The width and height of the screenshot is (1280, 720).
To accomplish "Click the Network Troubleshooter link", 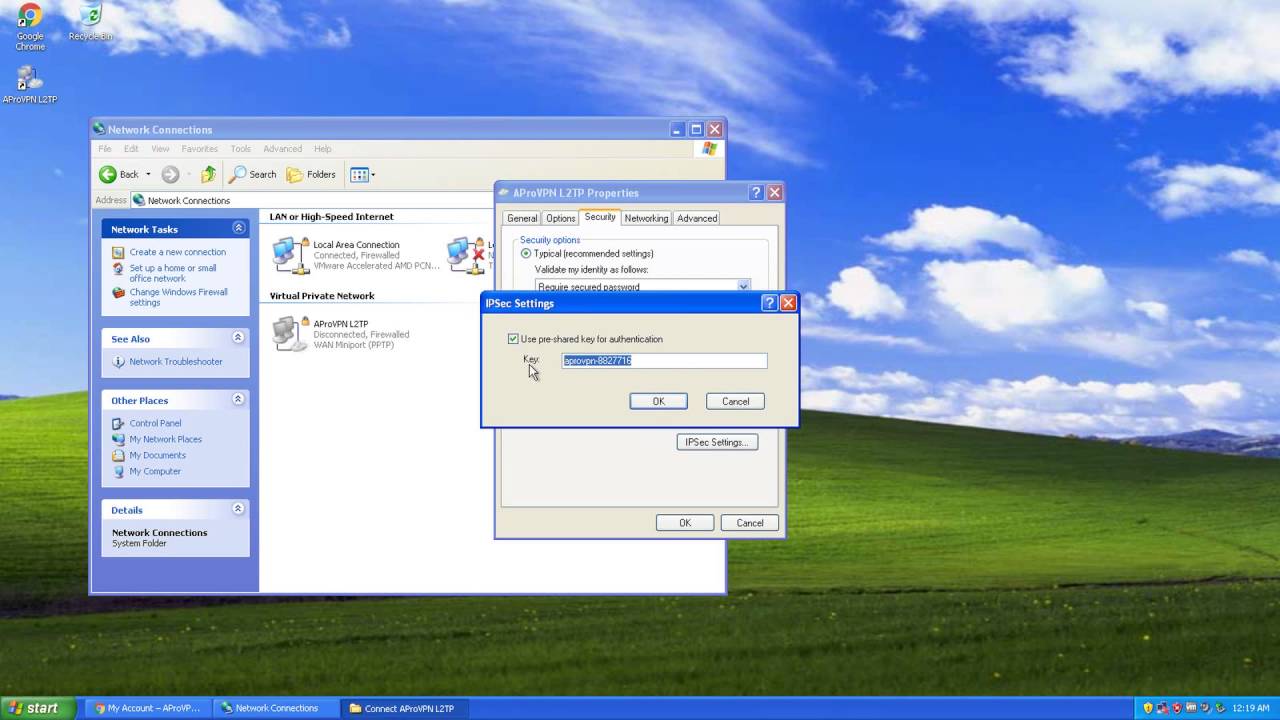I will (176, 362).
